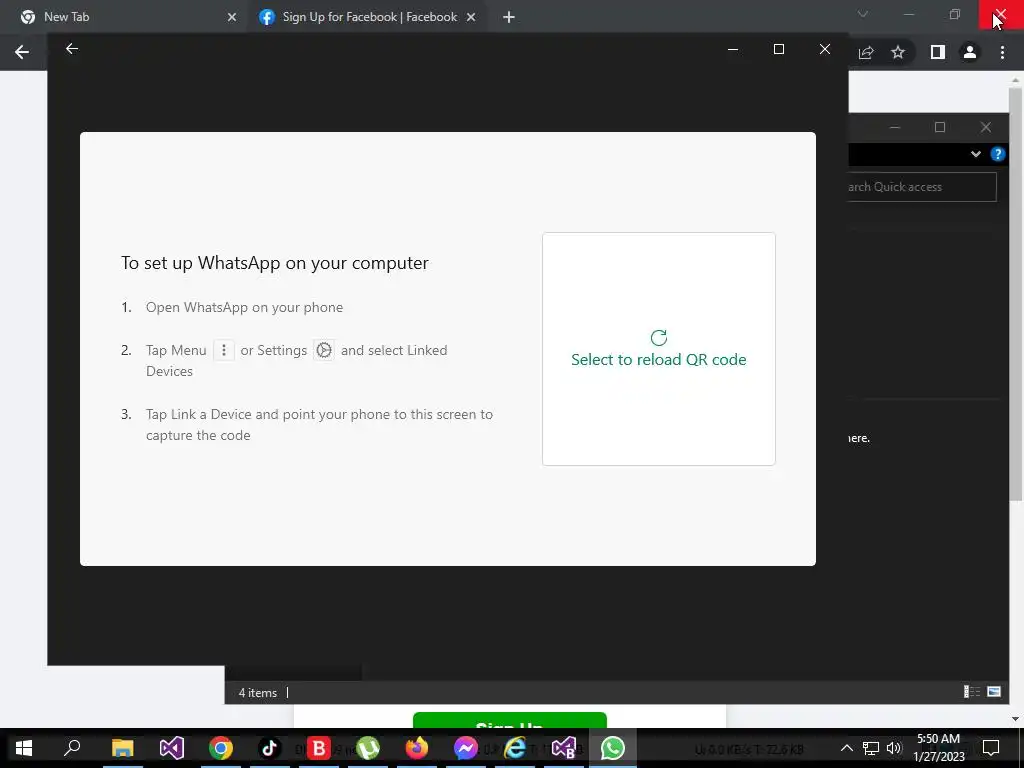Maximize the WhatsApp window
Viewport: 1024px width, 768px height.
click(x=778, y=49)
